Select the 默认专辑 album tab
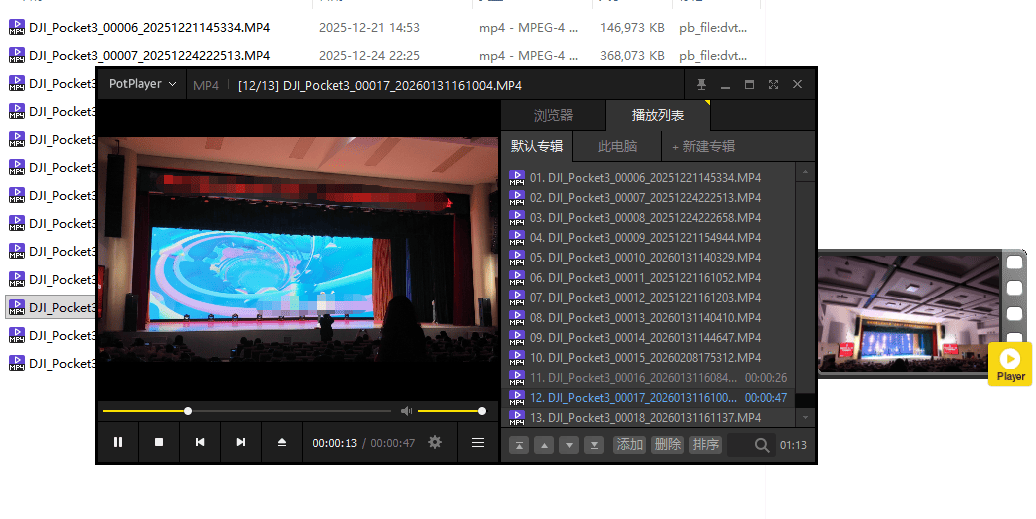The image size is (1036, 519). [536, 146]
